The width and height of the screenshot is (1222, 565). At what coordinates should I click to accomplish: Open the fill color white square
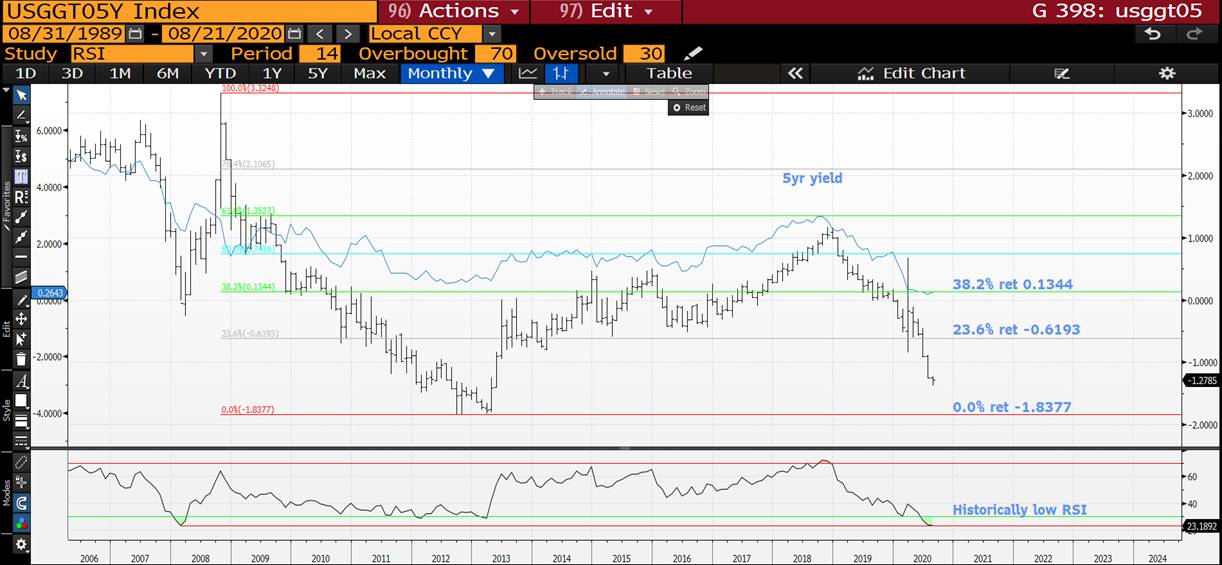click(x=21, y=402)
